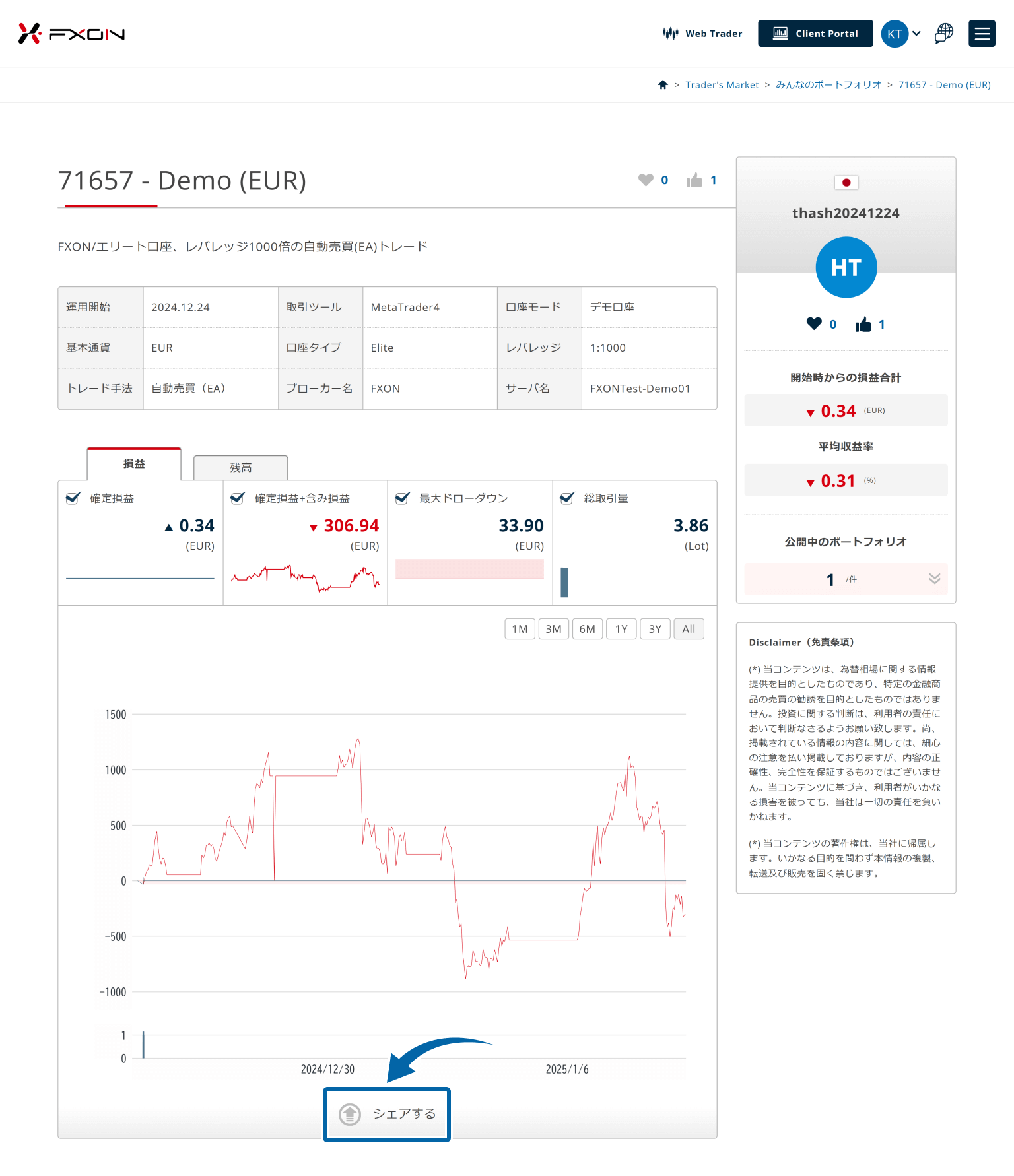
Task: Open Web Trader candlestick icon link
Action: (702, 34)
